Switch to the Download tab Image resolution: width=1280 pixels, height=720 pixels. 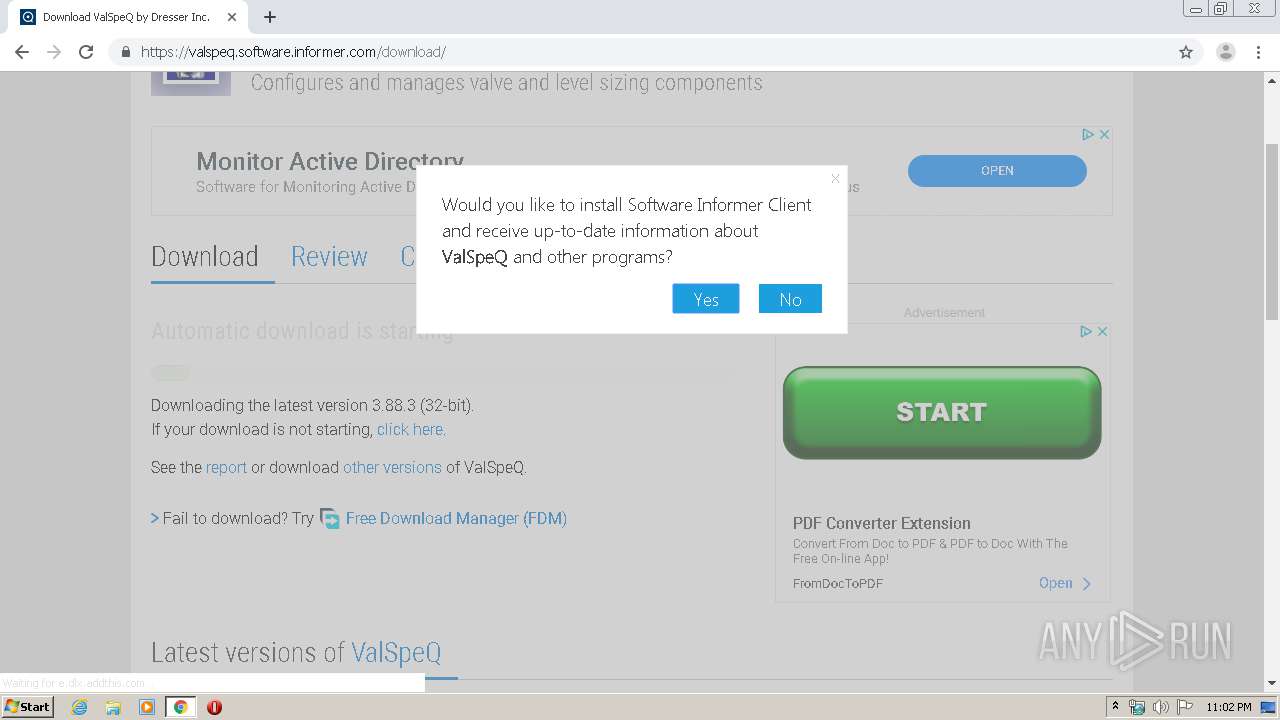205,257
